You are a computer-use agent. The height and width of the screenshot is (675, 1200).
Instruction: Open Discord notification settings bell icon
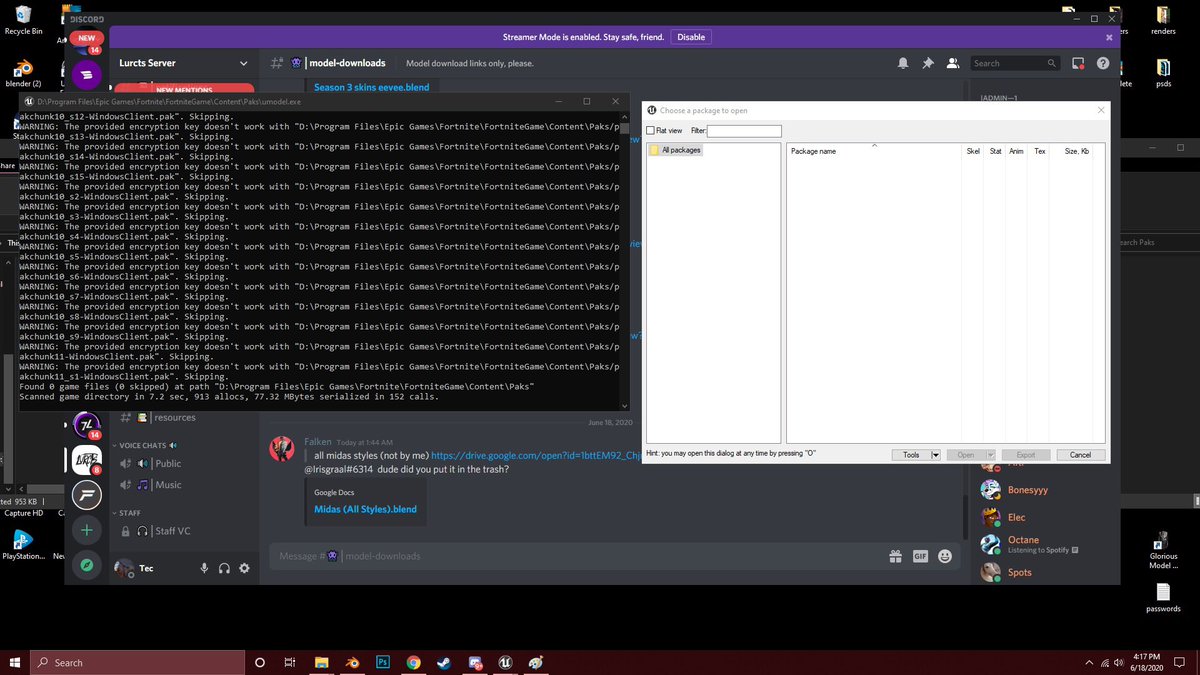[x=903, y=63]
